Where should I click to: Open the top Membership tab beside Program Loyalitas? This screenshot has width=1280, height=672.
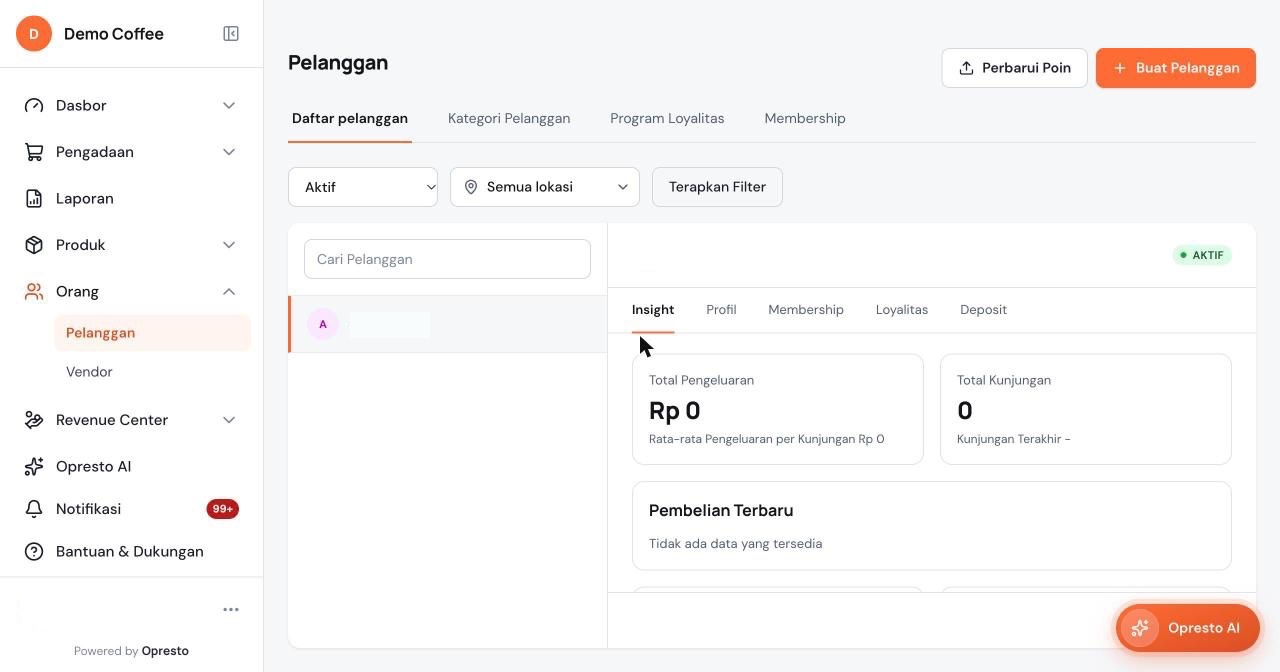pyautogui.click(x=805, y=118)
